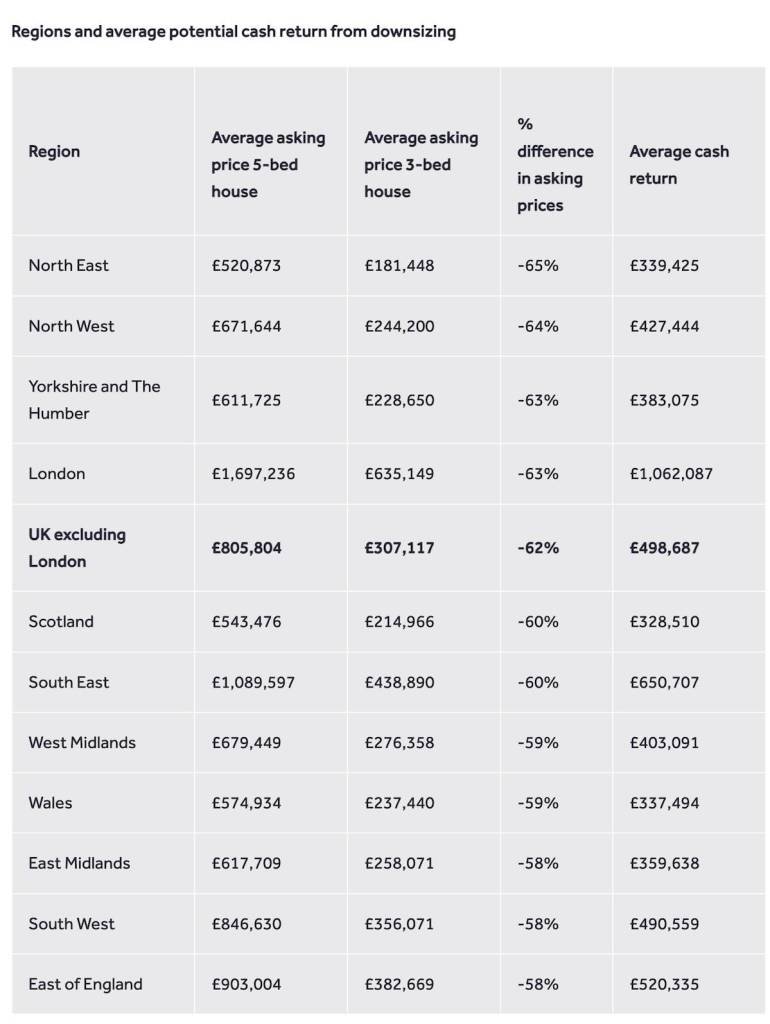Select the Average asking price 5-bed house header
This screenshot has height=1024, width=770.
coord(268,165)
